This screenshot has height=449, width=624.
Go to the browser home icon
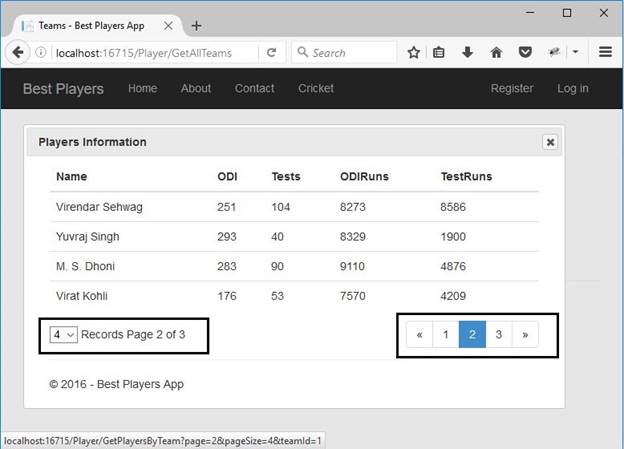pyautogui.click(x=496, y=52)
